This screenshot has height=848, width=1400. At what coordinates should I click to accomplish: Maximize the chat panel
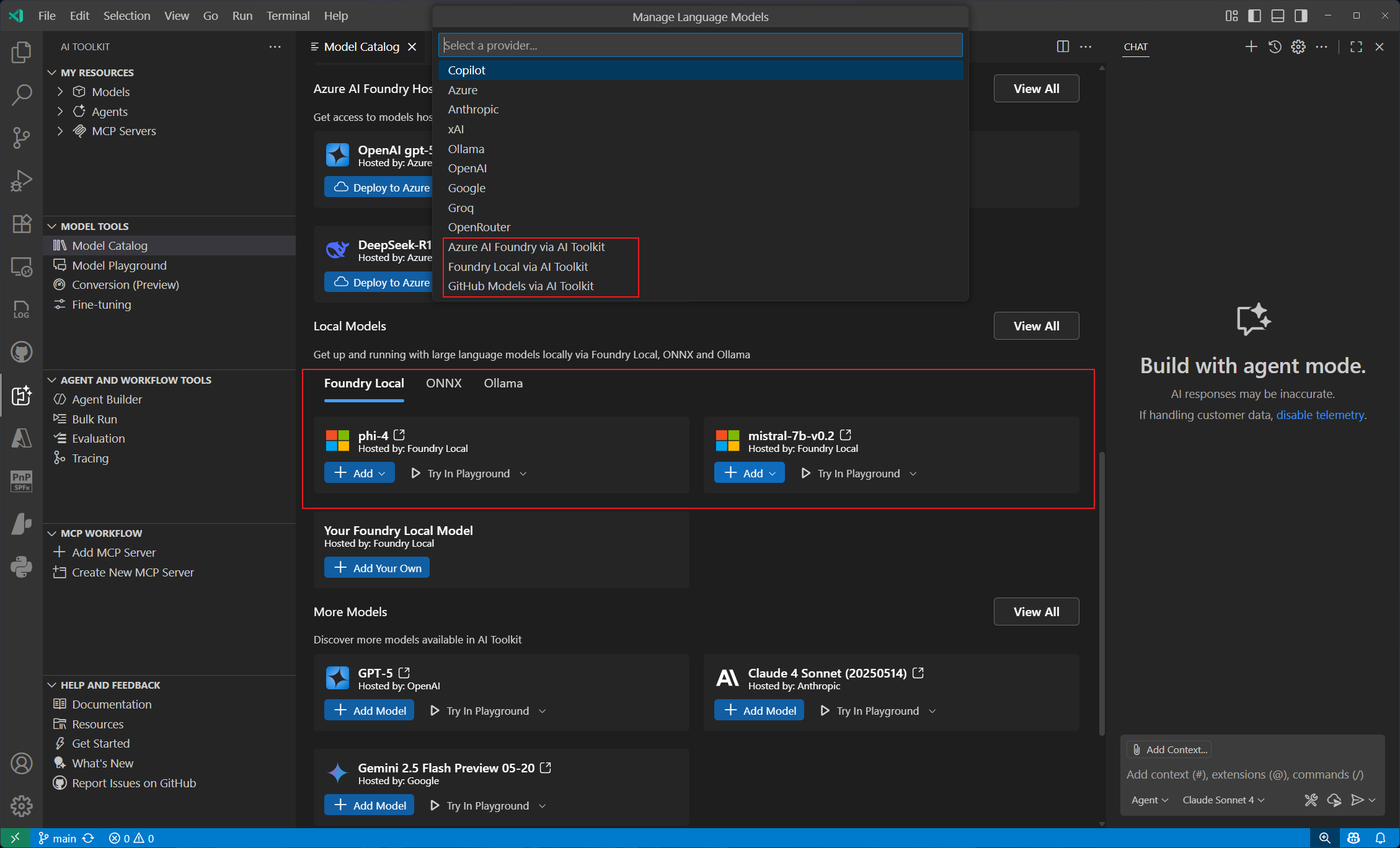coord(1356,46)
